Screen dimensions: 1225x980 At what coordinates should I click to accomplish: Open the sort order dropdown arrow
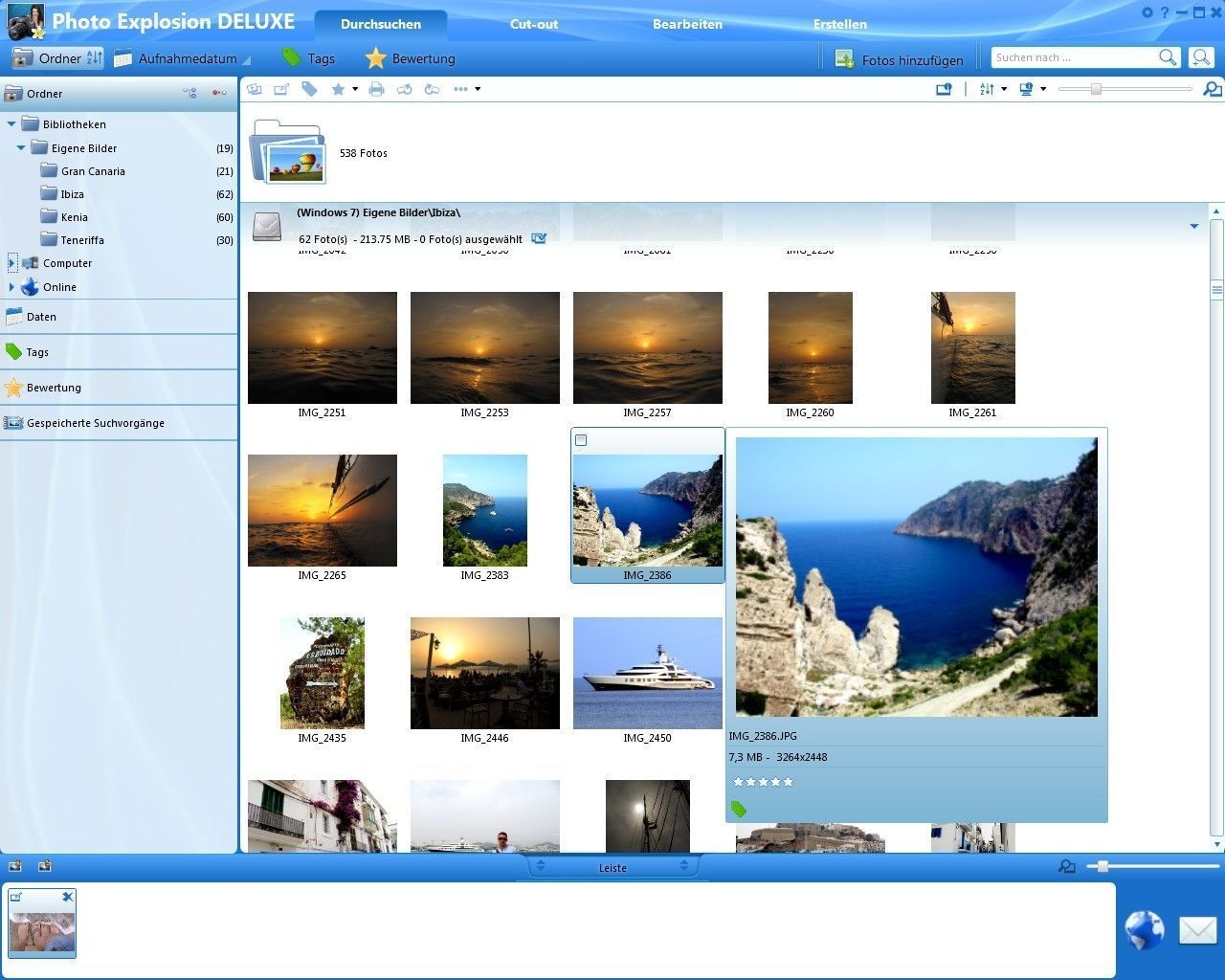tap(1003, 89)
